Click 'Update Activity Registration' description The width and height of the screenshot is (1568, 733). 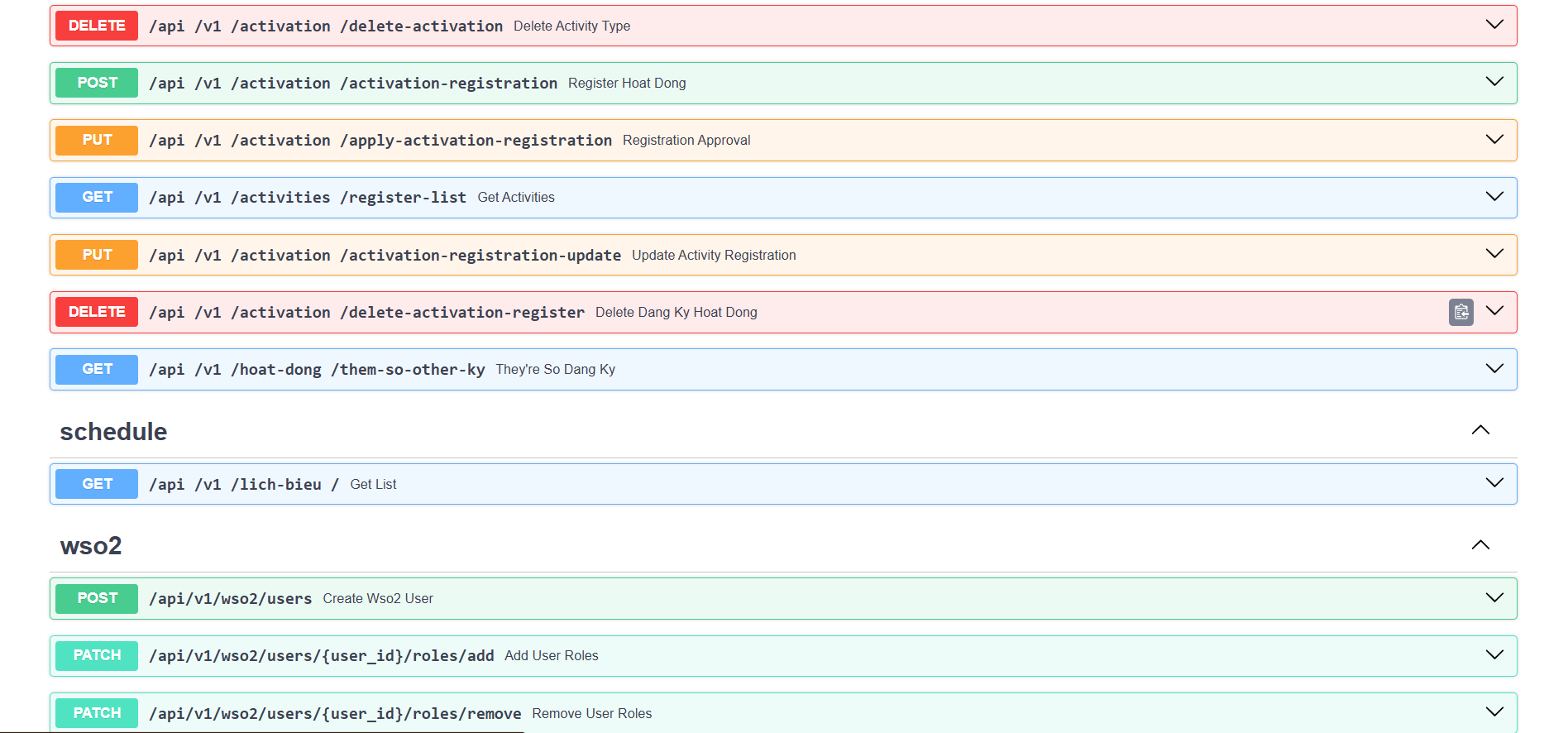coord(714,255)
